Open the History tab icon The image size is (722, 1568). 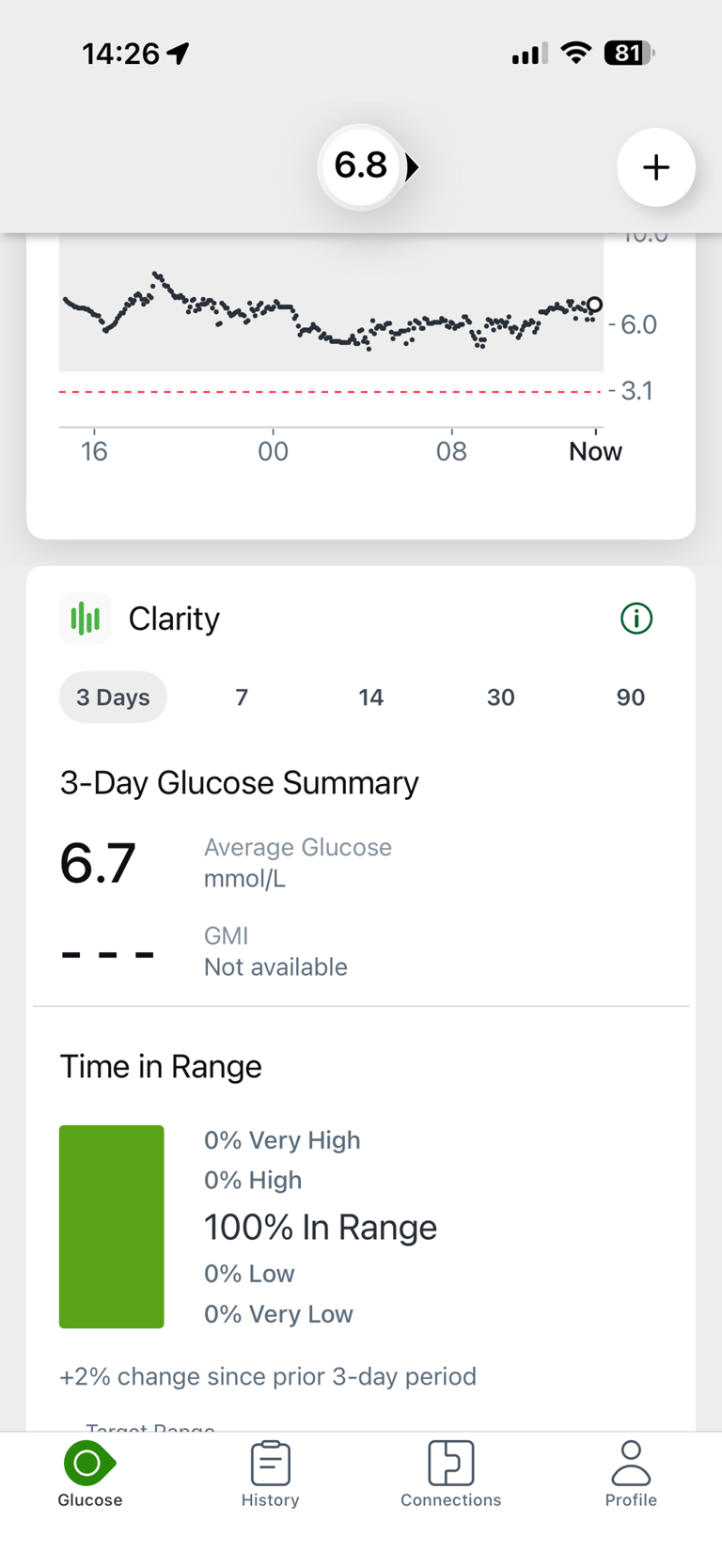coord(270,1464)
